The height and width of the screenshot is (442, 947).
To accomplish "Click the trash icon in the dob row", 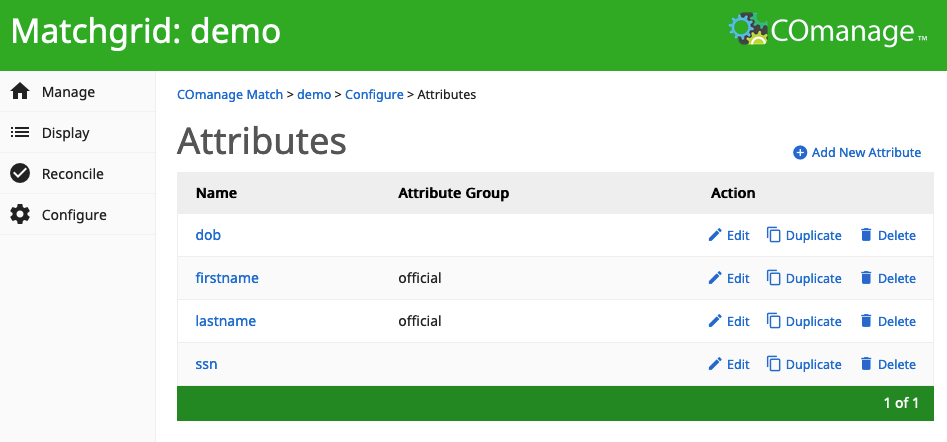I will [866, 235].
